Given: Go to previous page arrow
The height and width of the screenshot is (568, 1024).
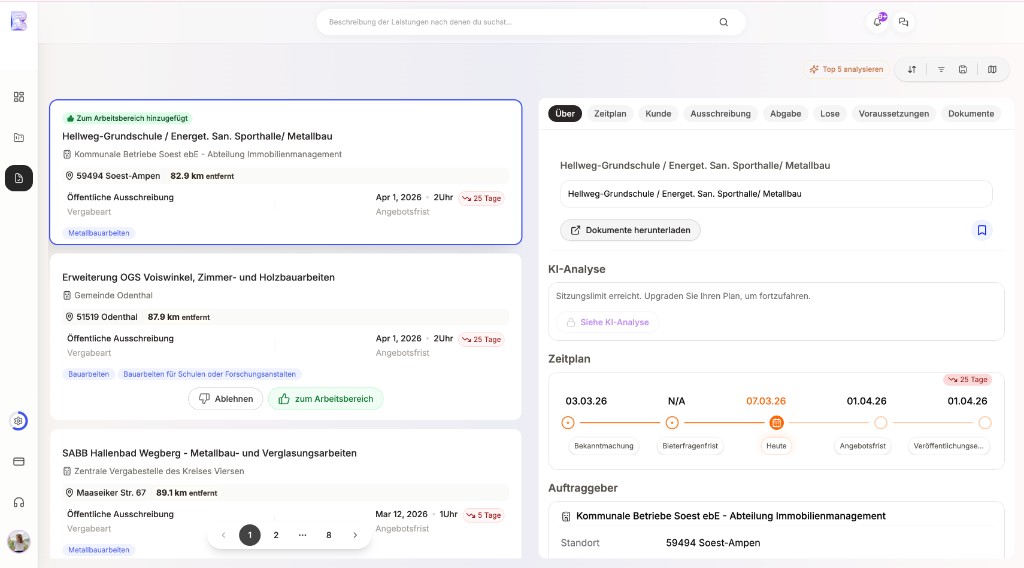Looking at the screenshot, I should [223, 535].
